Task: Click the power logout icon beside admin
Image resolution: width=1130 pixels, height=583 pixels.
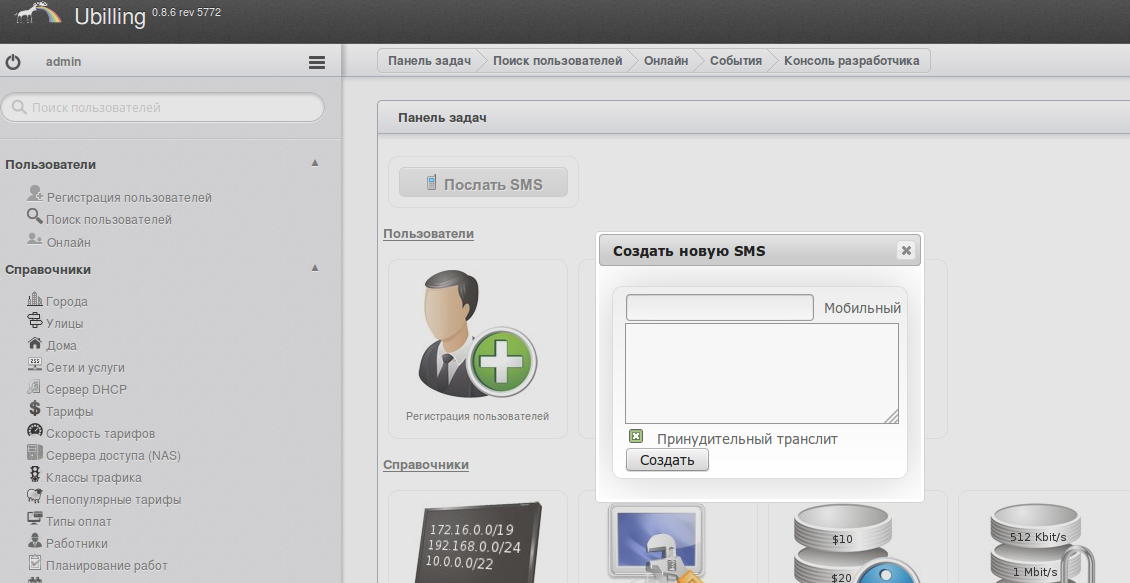Action: [x=13, y=62]
